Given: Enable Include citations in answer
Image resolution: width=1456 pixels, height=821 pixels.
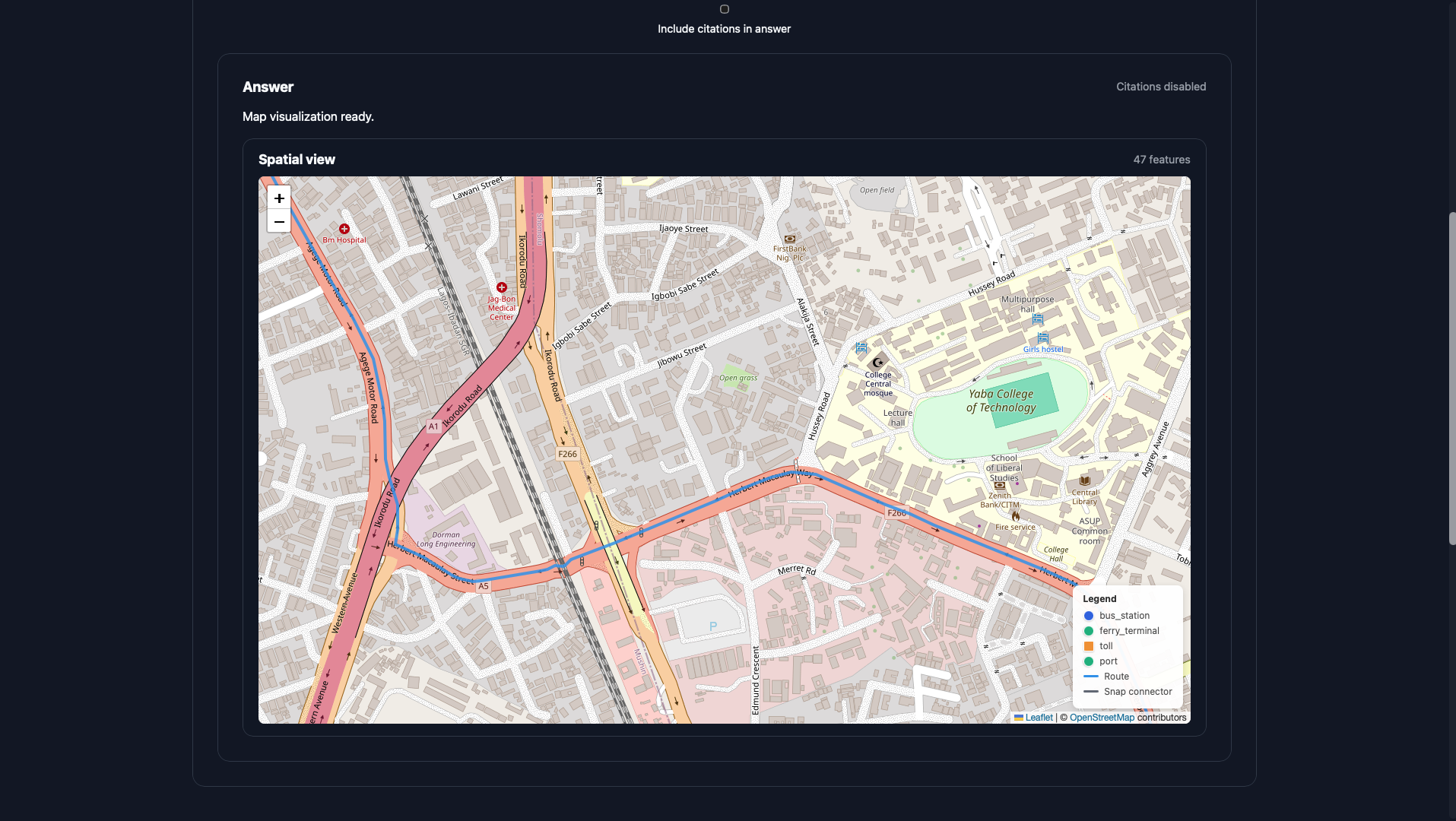Looking at the screenshot, I should [724, 9].
